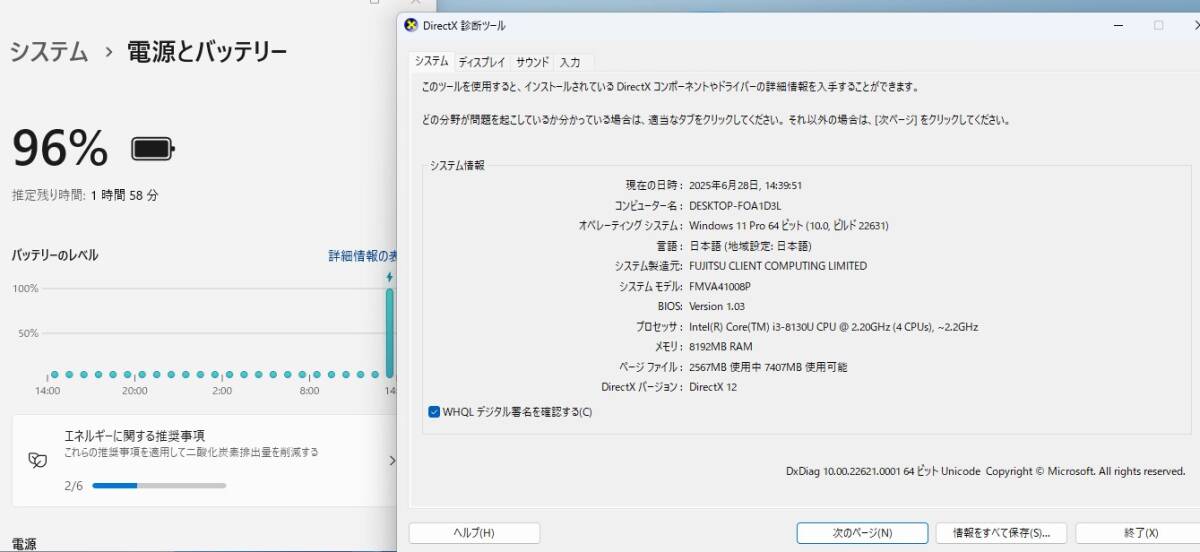Switch to the ディスプレイ tab
Viewport: 1200px width, 552px height.
click(482, 62)
